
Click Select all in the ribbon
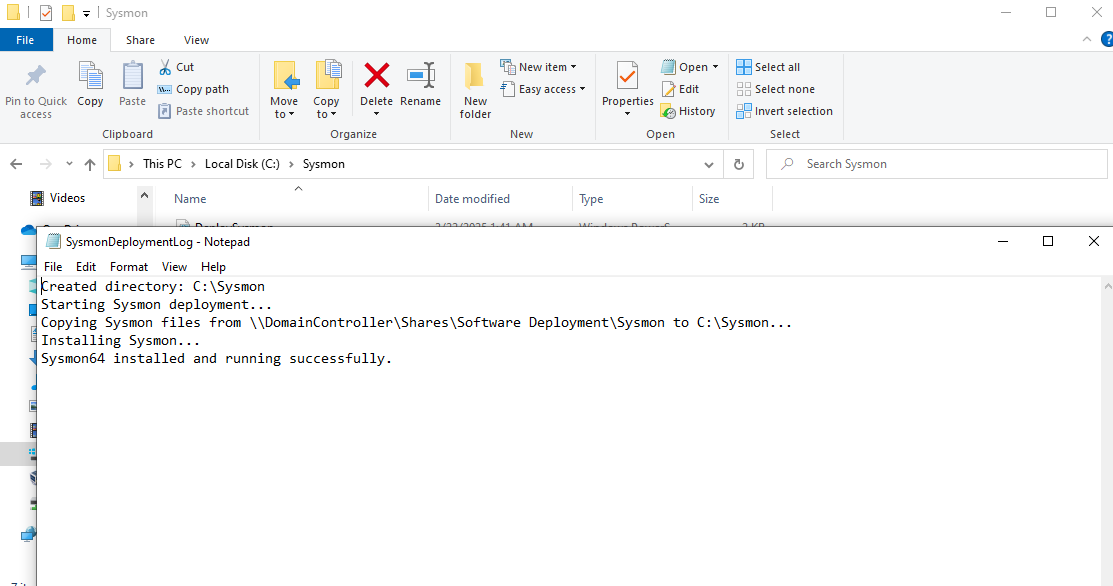(x=768, y=67)
